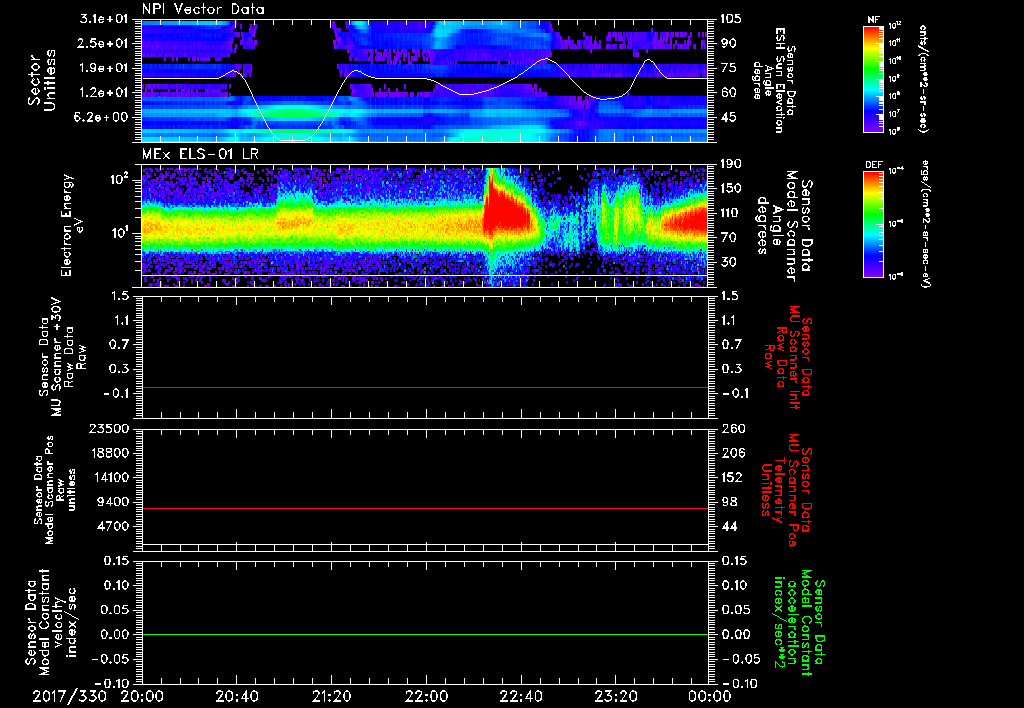Click the NF color scale bar
This screenshot has width=1024, height=708.
873,79
